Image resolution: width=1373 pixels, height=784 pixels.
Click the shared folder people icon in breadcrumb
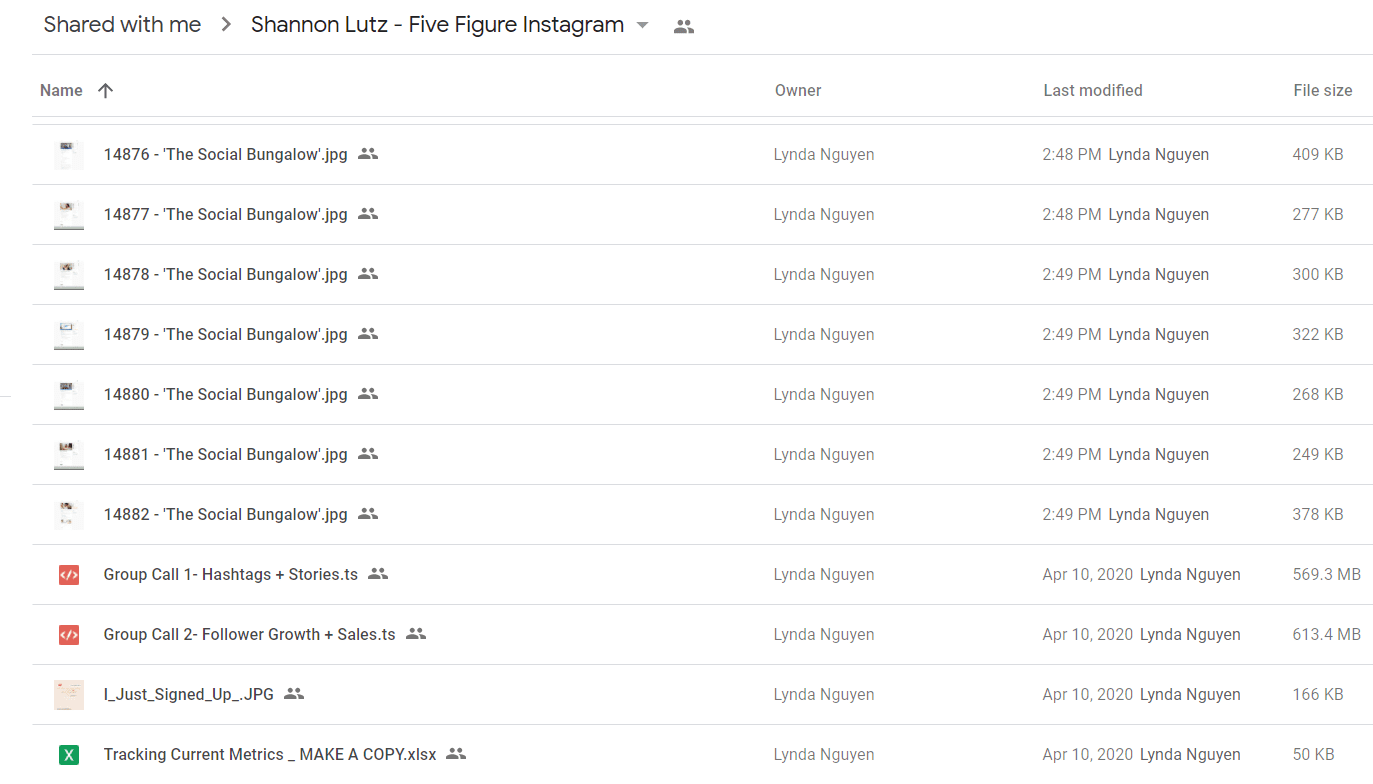(684, 27)
